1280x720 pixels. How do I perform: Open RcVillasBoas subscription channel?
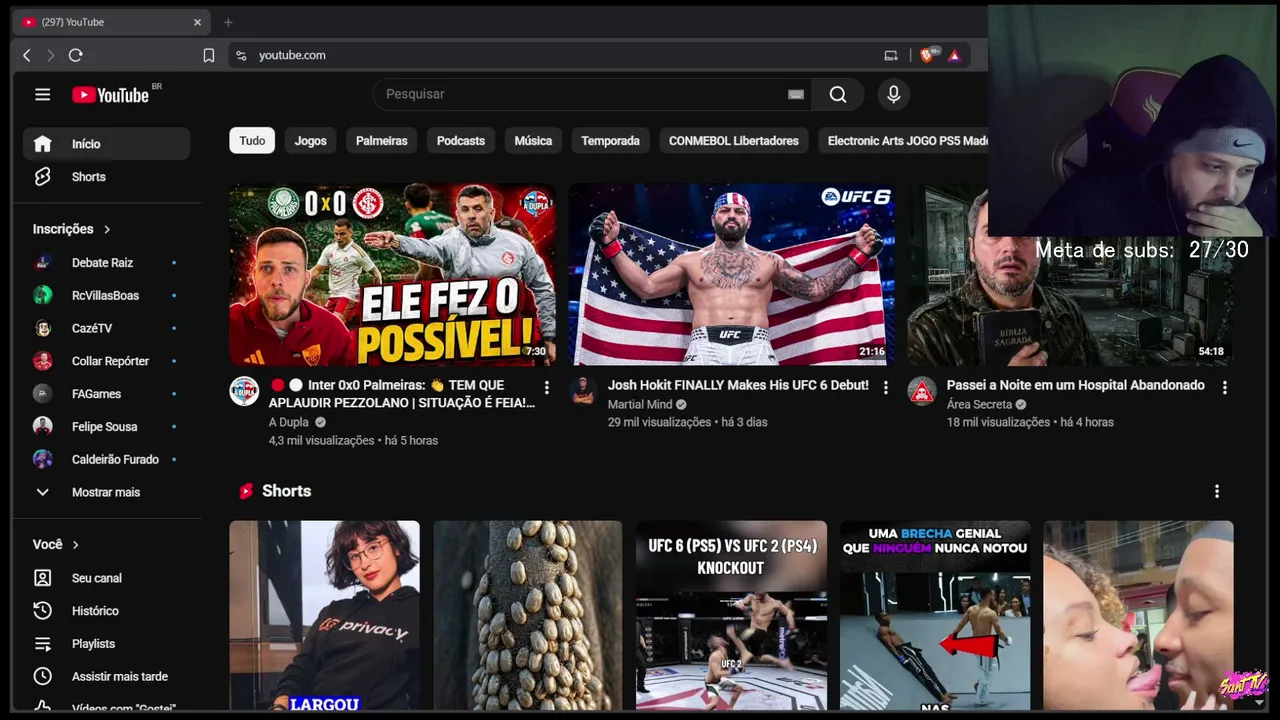click(x=106, y=296)
